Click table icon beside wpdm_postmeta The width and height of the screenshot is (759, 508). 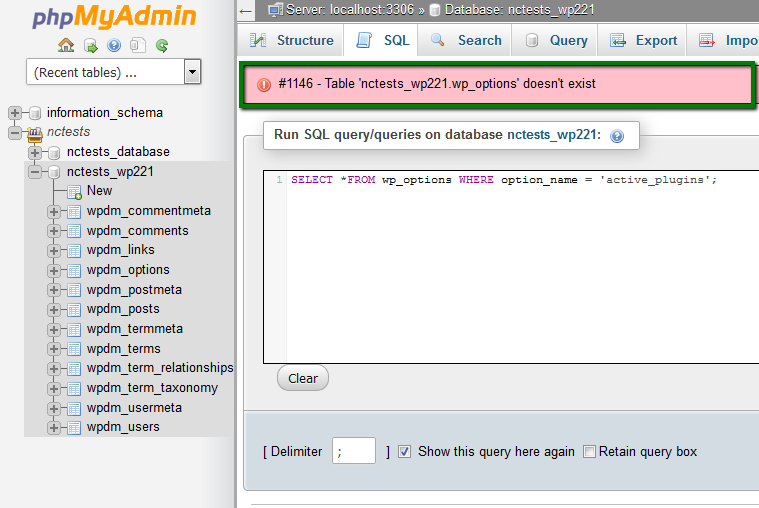point(74,290)
